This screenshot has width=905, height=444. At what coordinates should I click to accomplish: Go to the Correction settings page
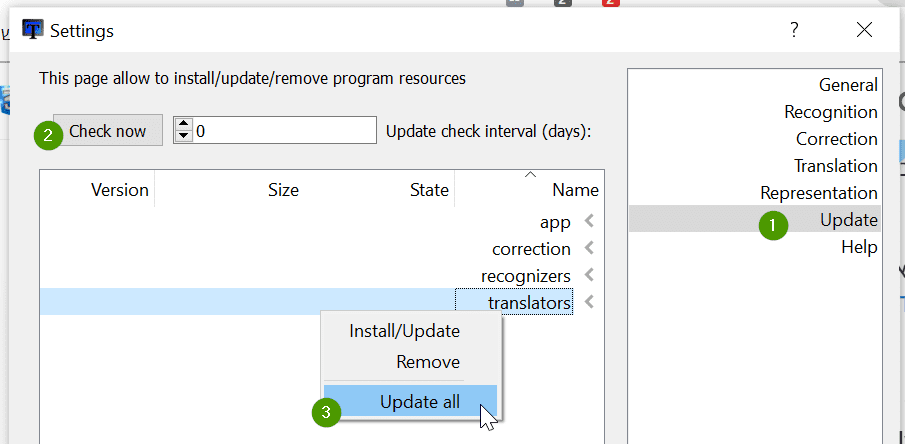pyautogui.click(x=836, y=139)
